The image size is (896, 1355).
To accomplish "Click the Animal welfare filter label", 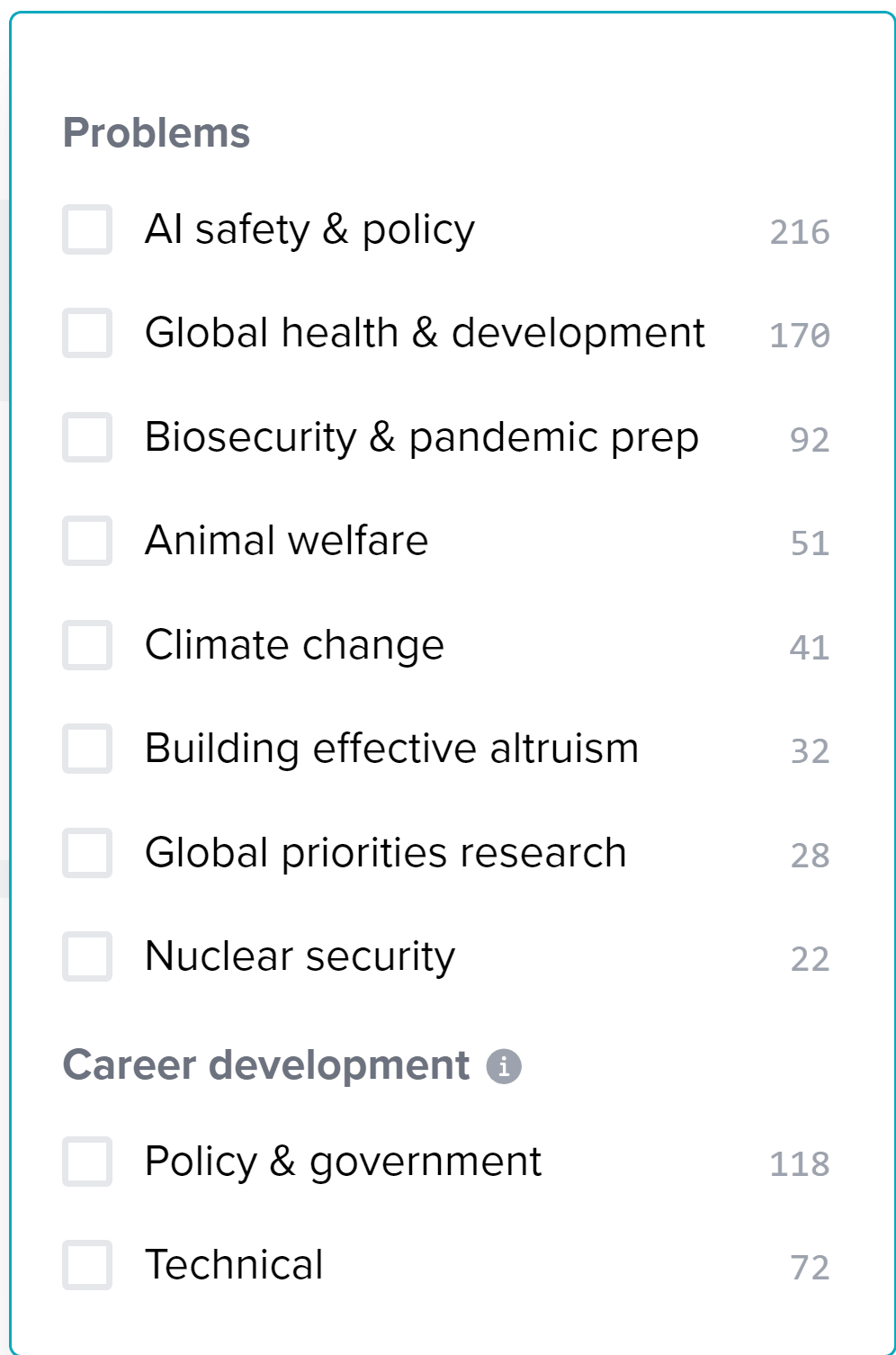I will [286, 541].
